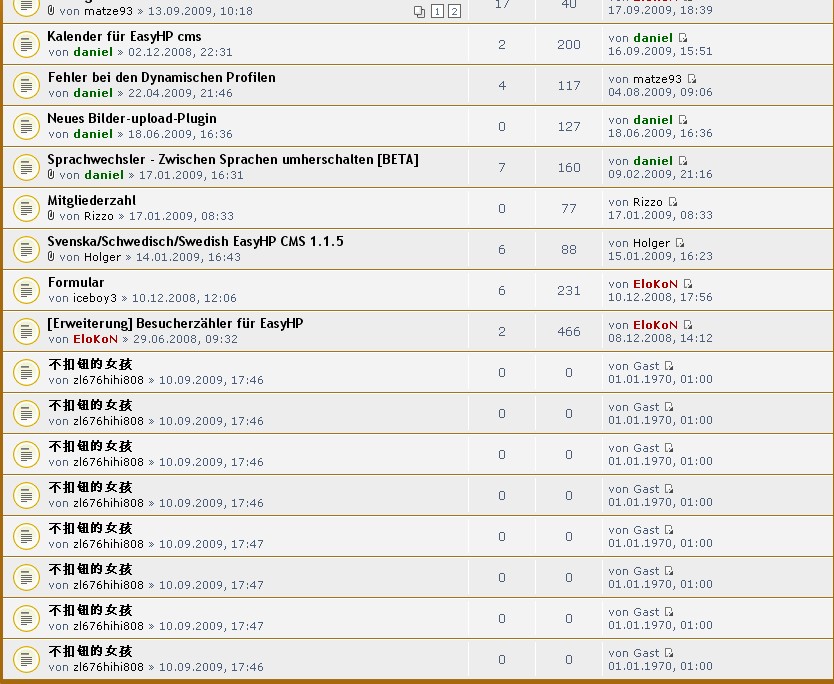Click topic icon beside Besucherzähler für EasyHP thread
Viewport: 834px width, 684px height.
coord(25,331)
